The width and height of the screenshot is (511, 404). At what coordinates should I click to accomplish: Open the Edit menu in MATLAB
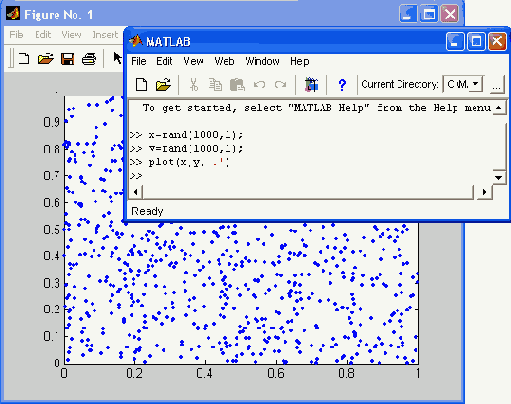coord(164,61)
